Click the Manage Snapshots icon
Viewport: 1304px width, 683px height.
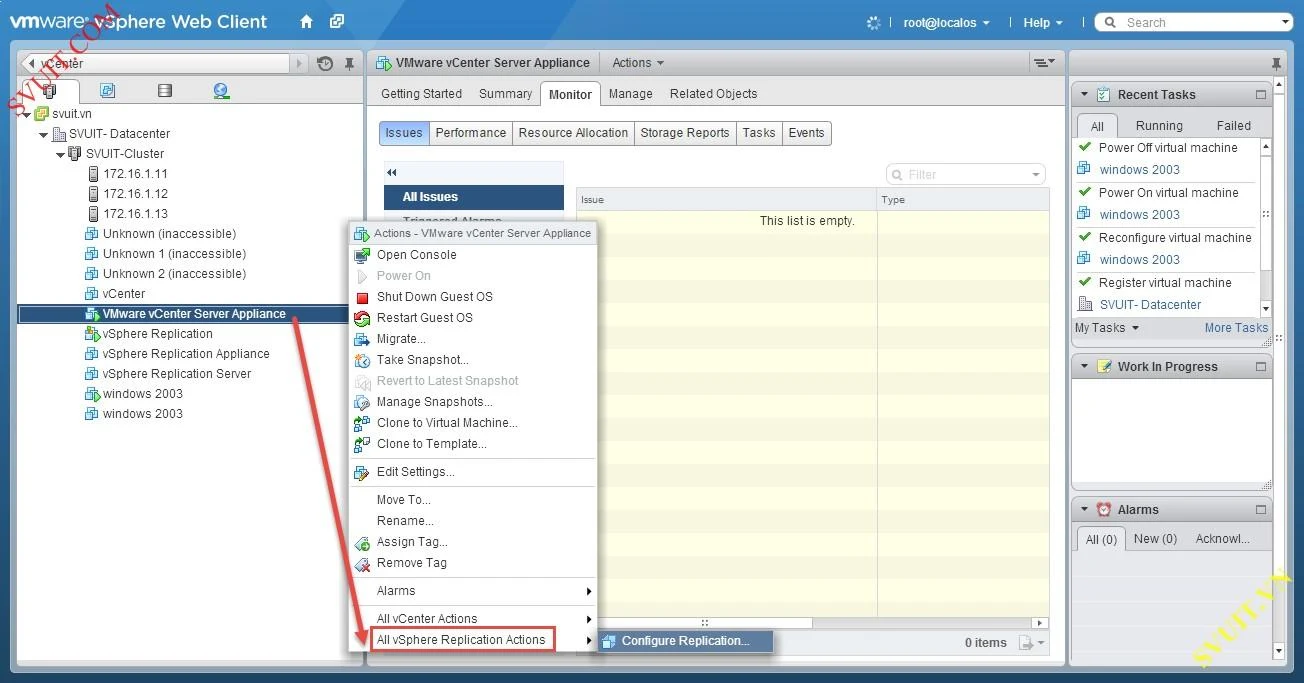pyautogui.click(x=362, y=402)
